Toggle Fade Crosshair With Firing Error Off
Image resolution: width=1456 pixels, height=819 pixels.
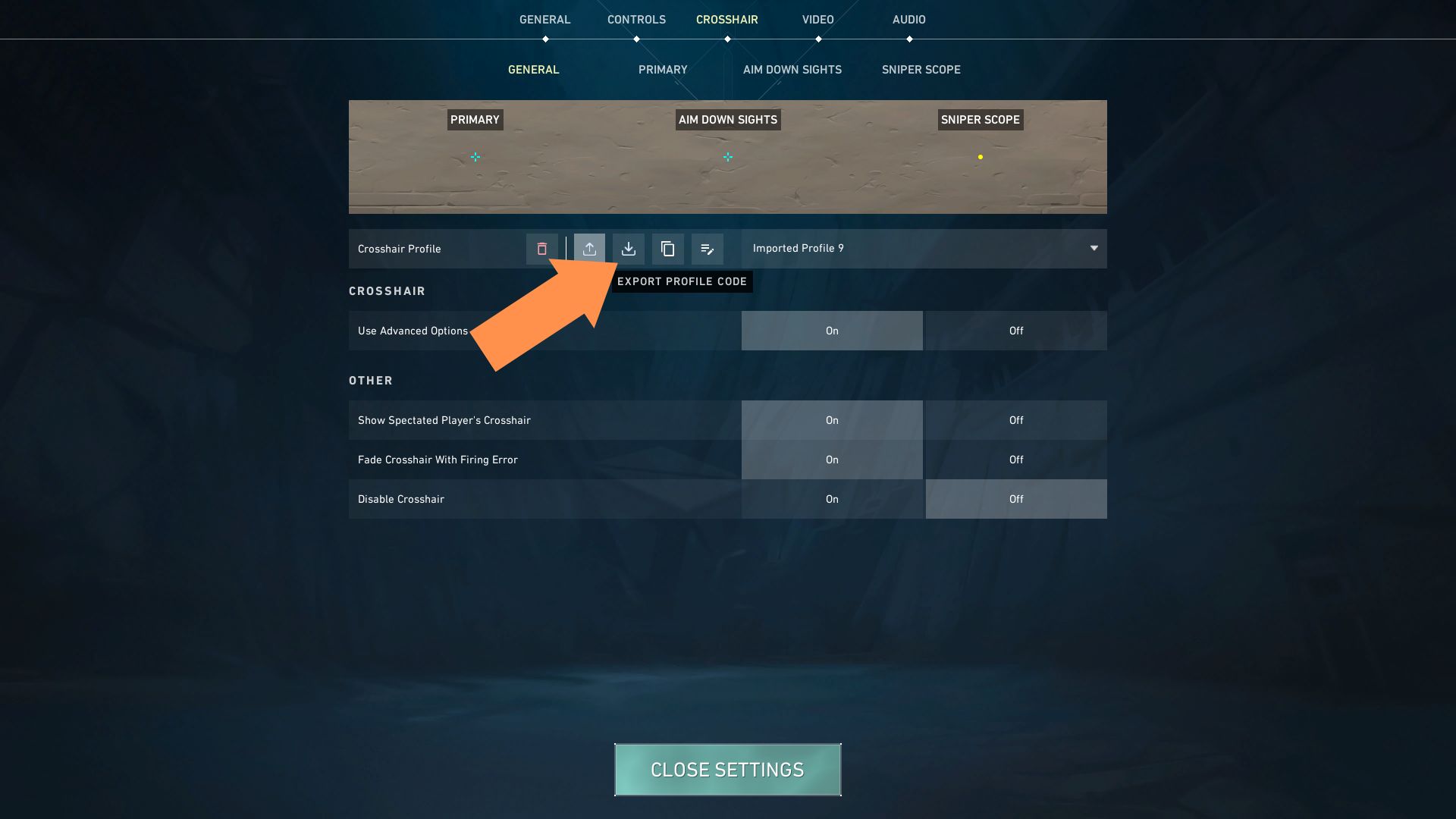click(x=1015, y=459)
